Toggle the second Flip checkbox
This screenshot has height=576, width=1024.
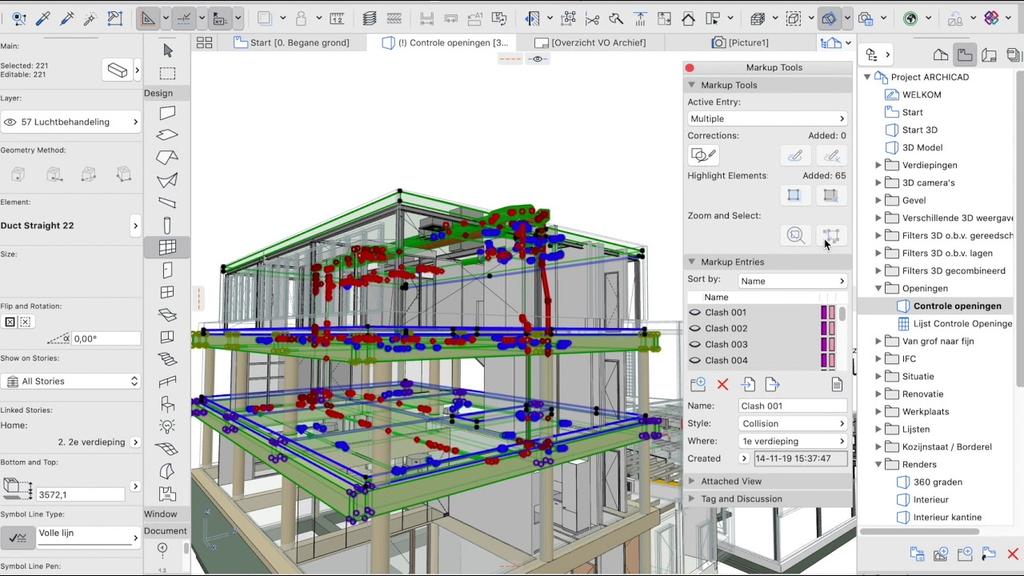25,321
